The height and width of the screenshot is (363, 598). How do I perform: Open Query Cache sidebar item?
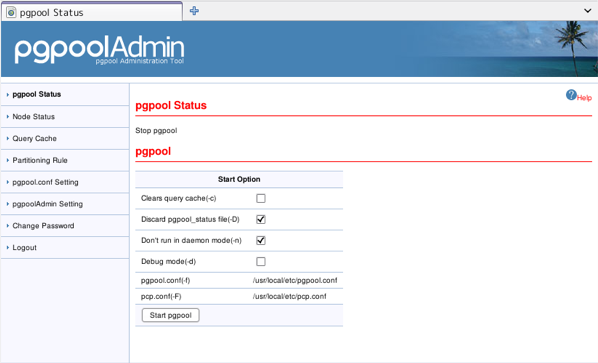coord(34,138)
